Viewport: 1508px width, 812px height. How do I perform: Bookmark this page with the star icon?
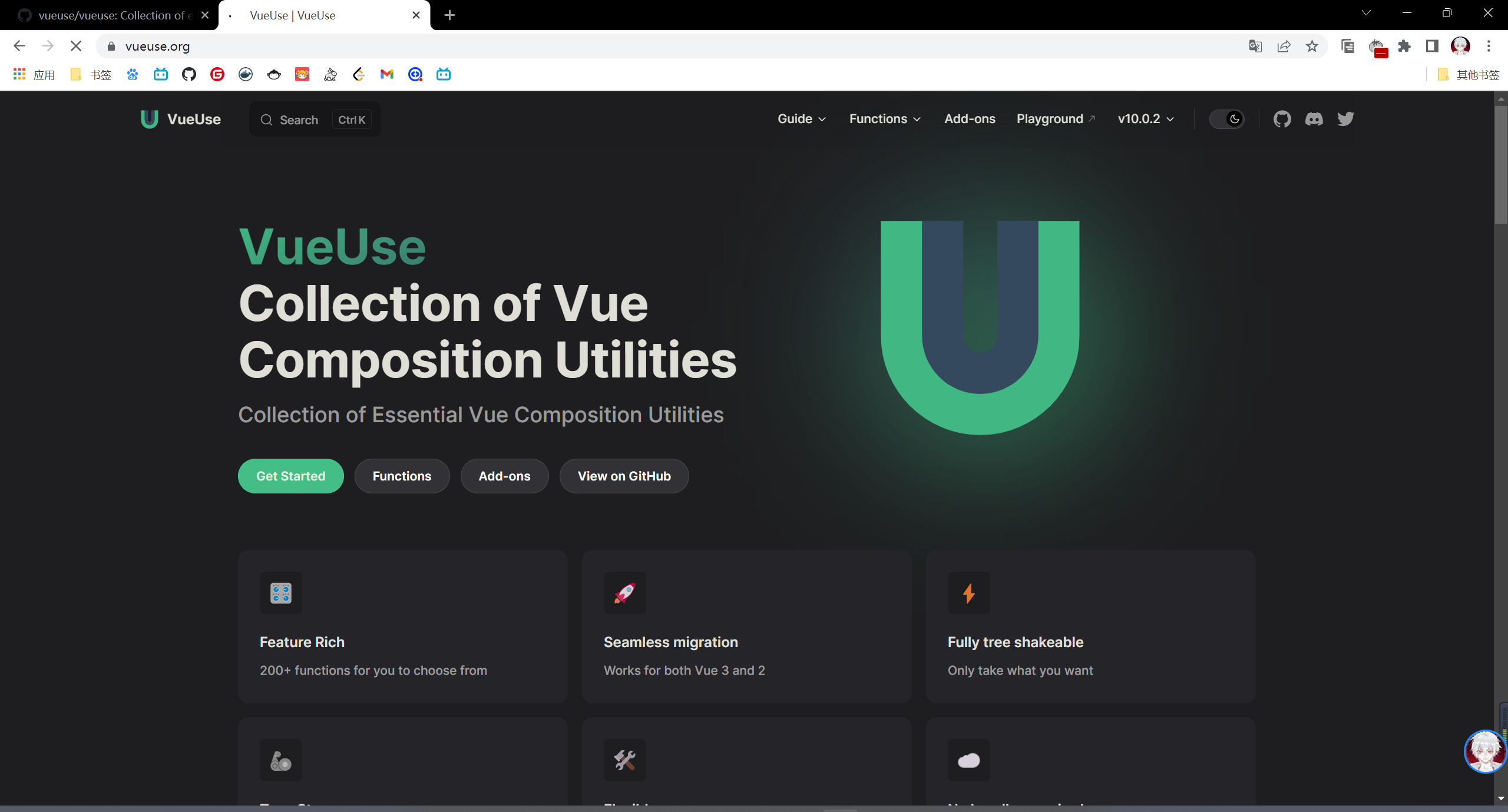coord(1312,46)
